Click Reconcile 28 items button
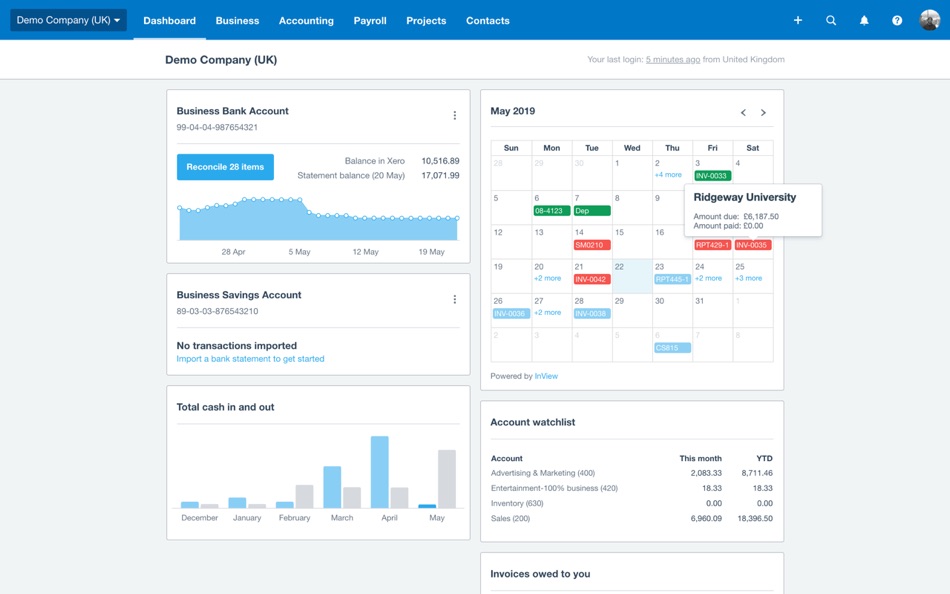The width and height of the screenshot is (950, 594). [225, 167]
